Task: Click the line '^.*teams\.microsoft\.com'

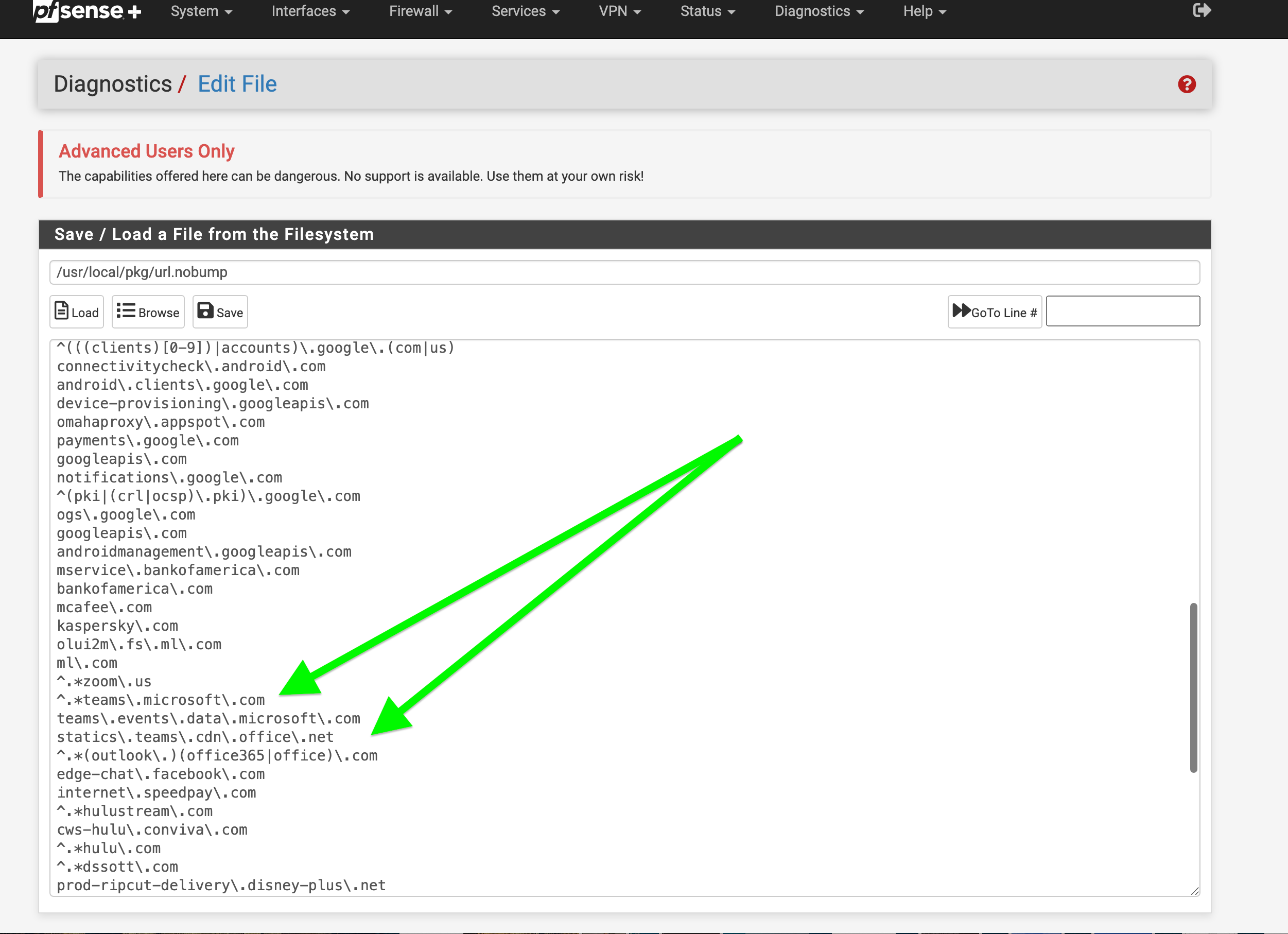Action: [x=161, y=700]
